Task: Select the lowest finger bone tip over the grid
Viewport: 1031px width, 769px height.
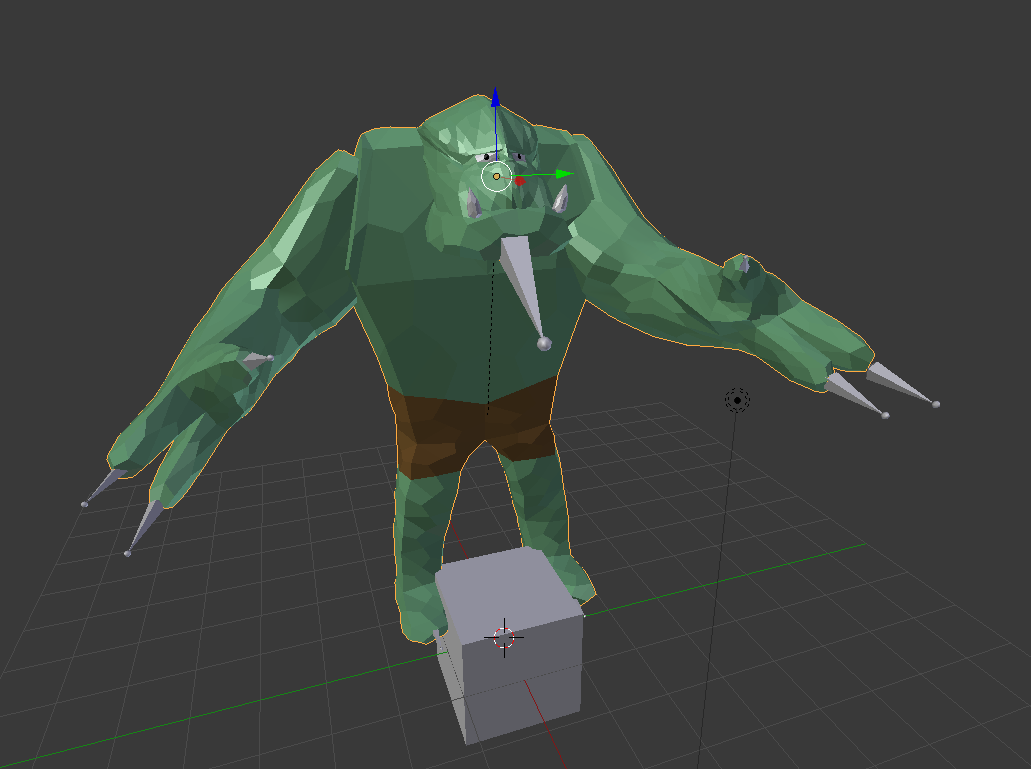Action: [128, 552]
